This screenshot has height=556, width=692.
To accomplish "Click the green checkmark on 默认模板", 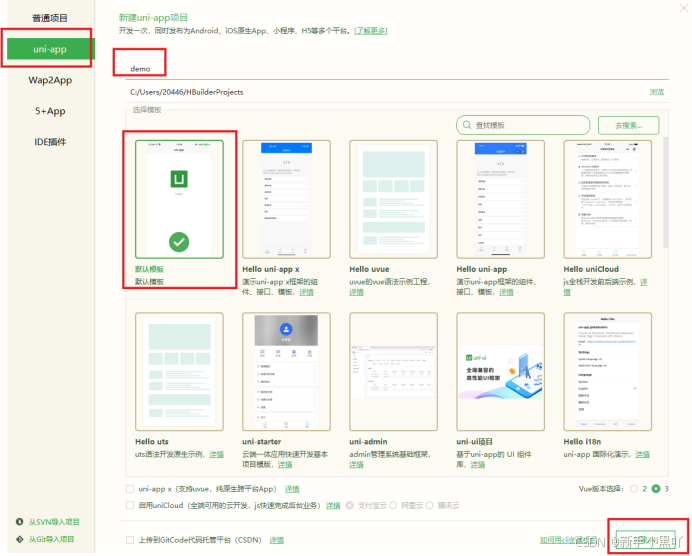I will (179, 242).
